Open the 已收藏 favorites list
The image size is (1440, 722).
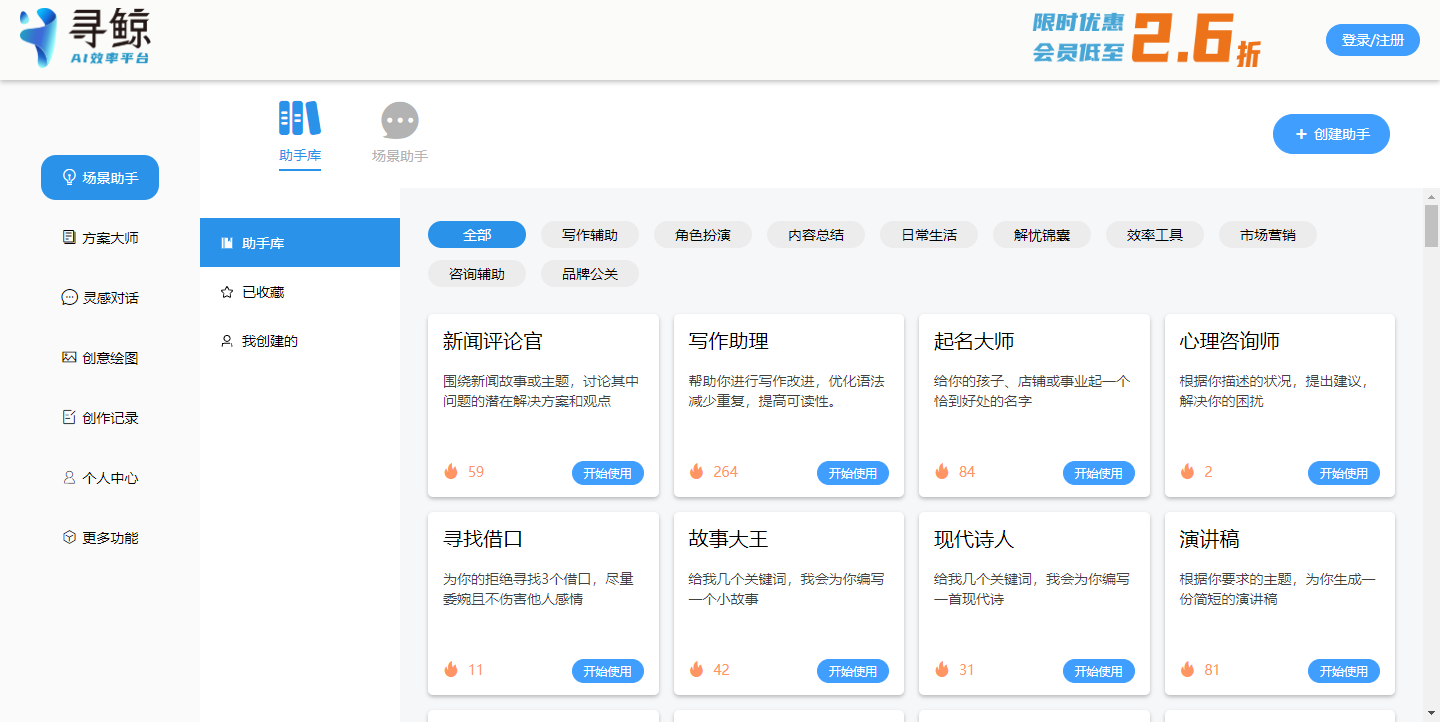click(300, 292)
